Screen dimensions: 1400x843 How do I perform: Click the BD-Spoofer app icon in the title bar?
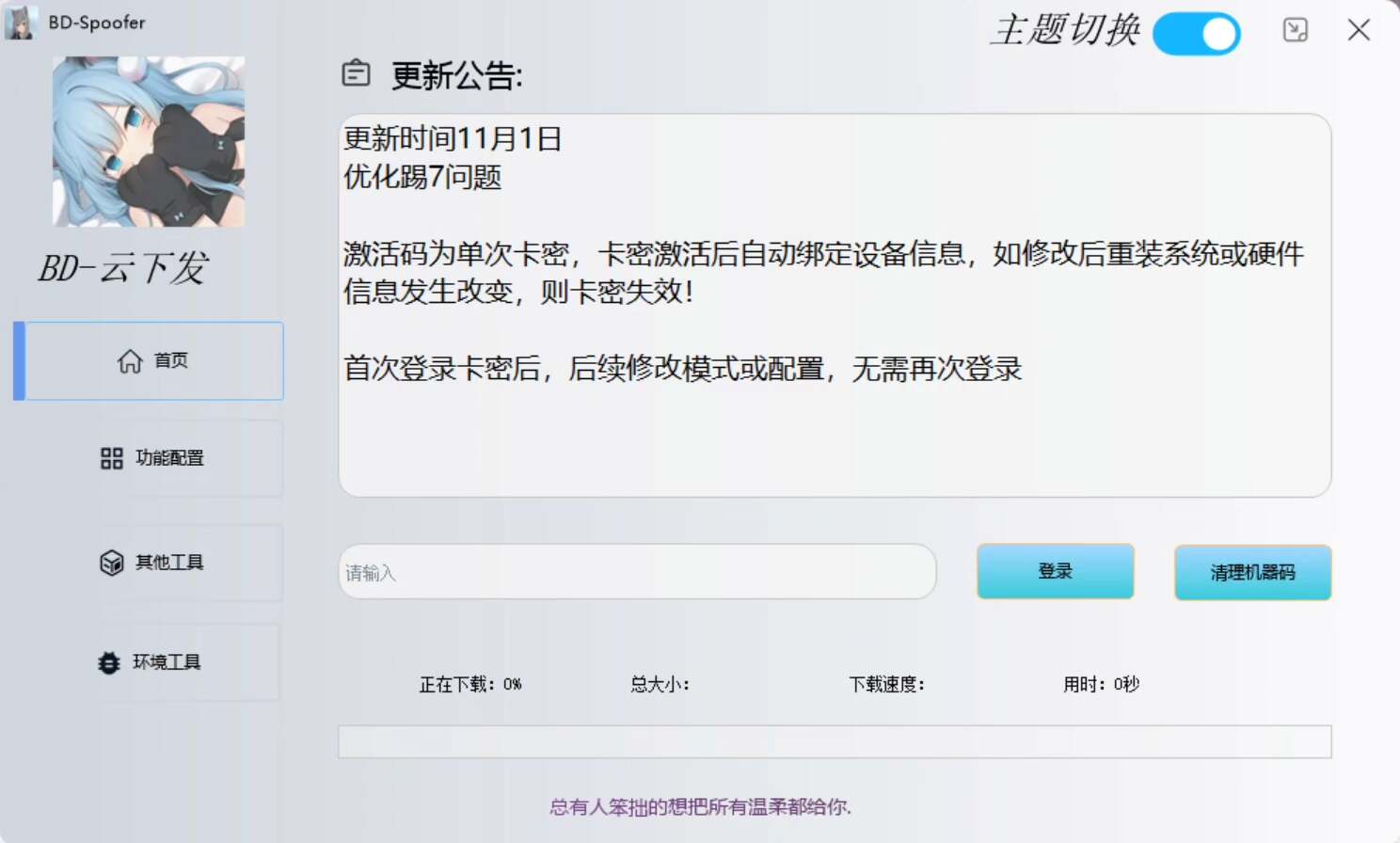20,22
